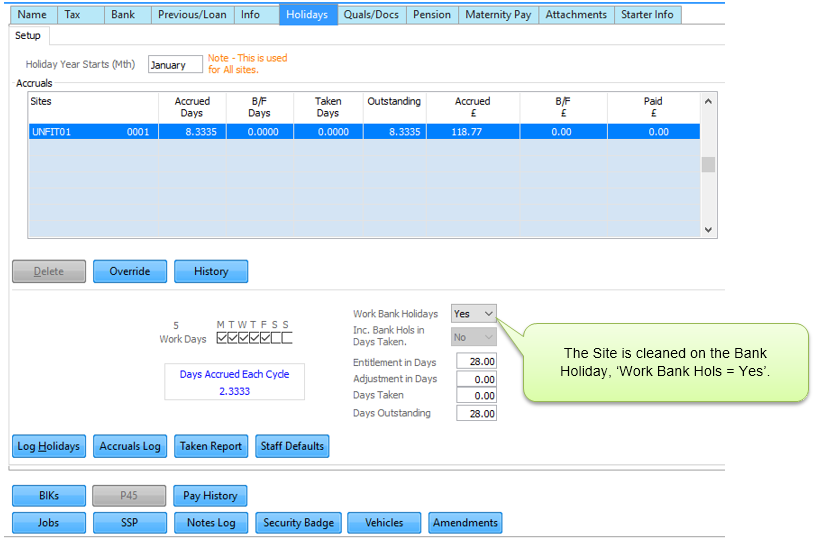
Task: Select the Holidays tab
Action: [308, 15]
